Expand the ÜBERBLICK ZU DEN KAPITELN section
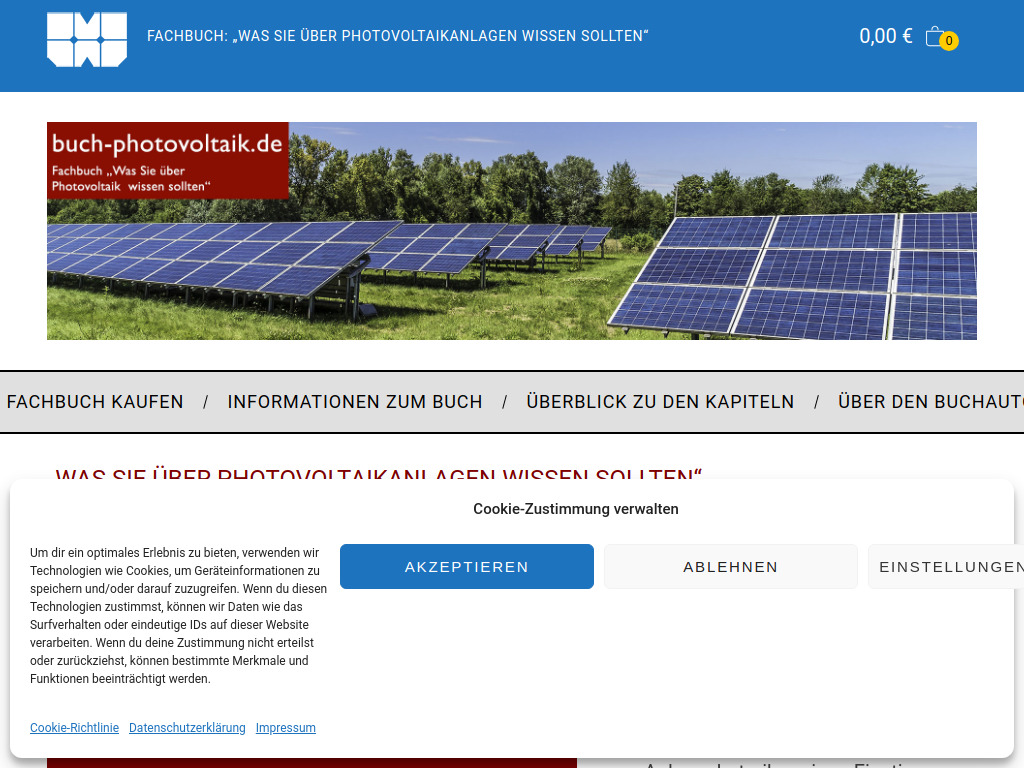Image resolution: width=1024 pixels, height=768 pixels. (660, 401)
